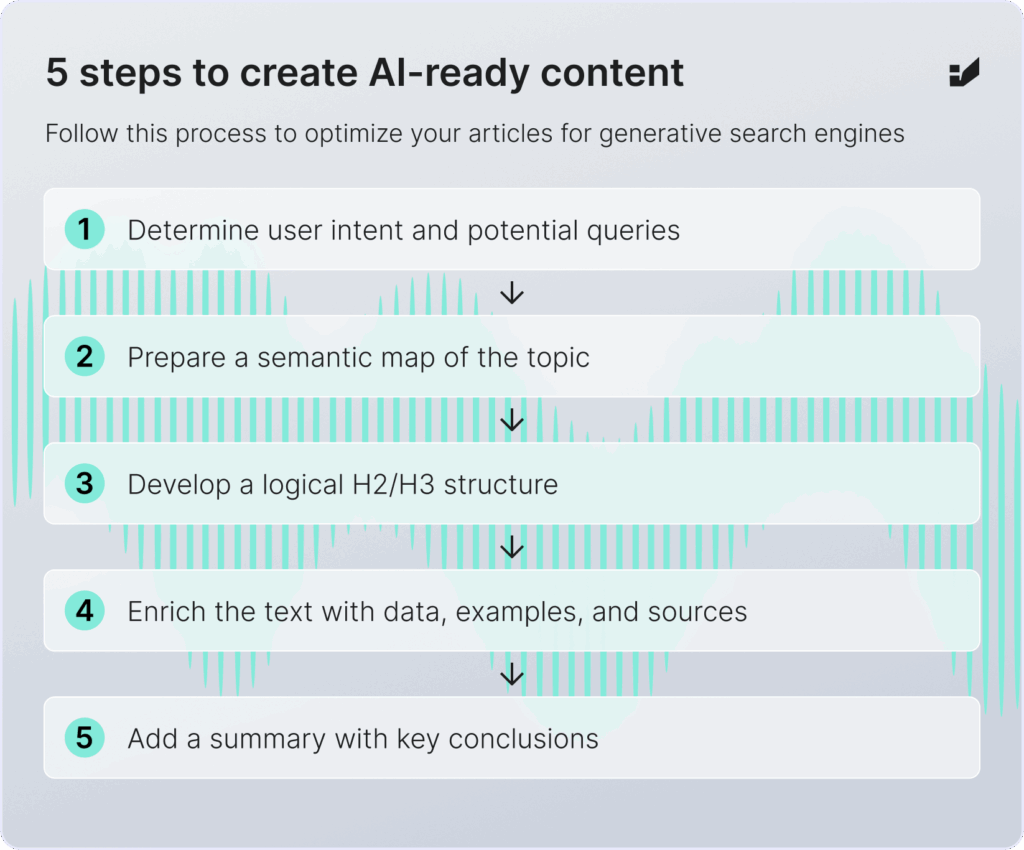Click 'Enrich the text with data' step text
The image size is (1024, 850).
tap(437, 611)
